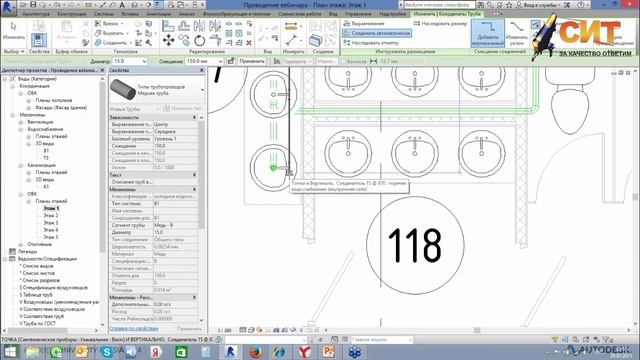This screenshot has width=640, height=360.
Task: Open the Этаж 3 floor plan
Action: click(x=51, y=223)
